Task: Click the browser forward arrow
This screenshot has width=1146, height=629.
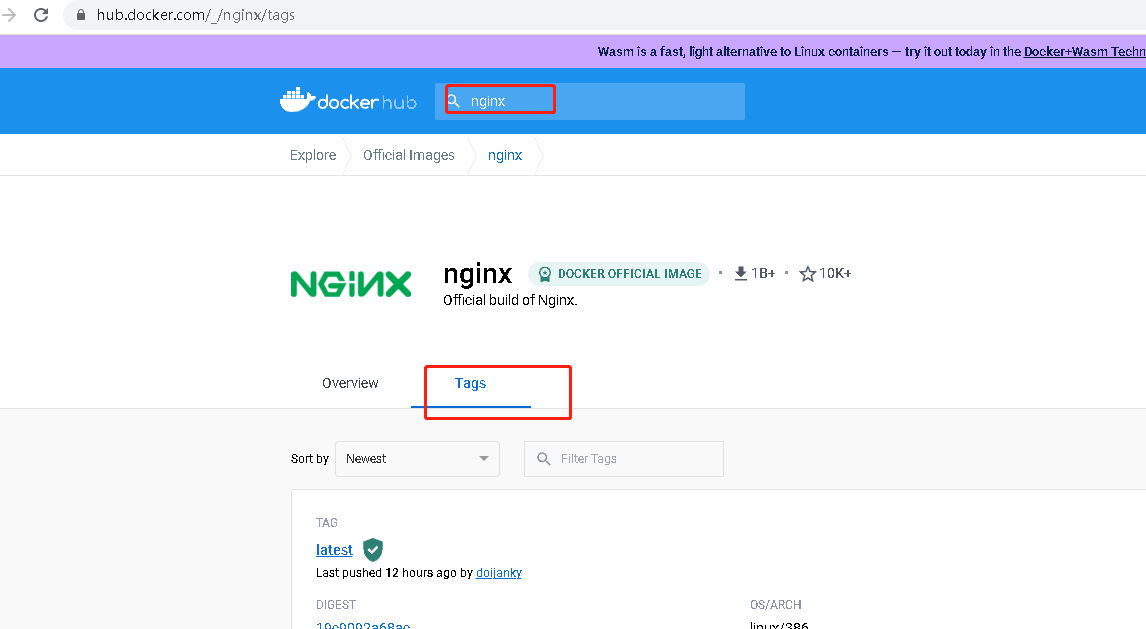Action: click(x=9, y=15)
